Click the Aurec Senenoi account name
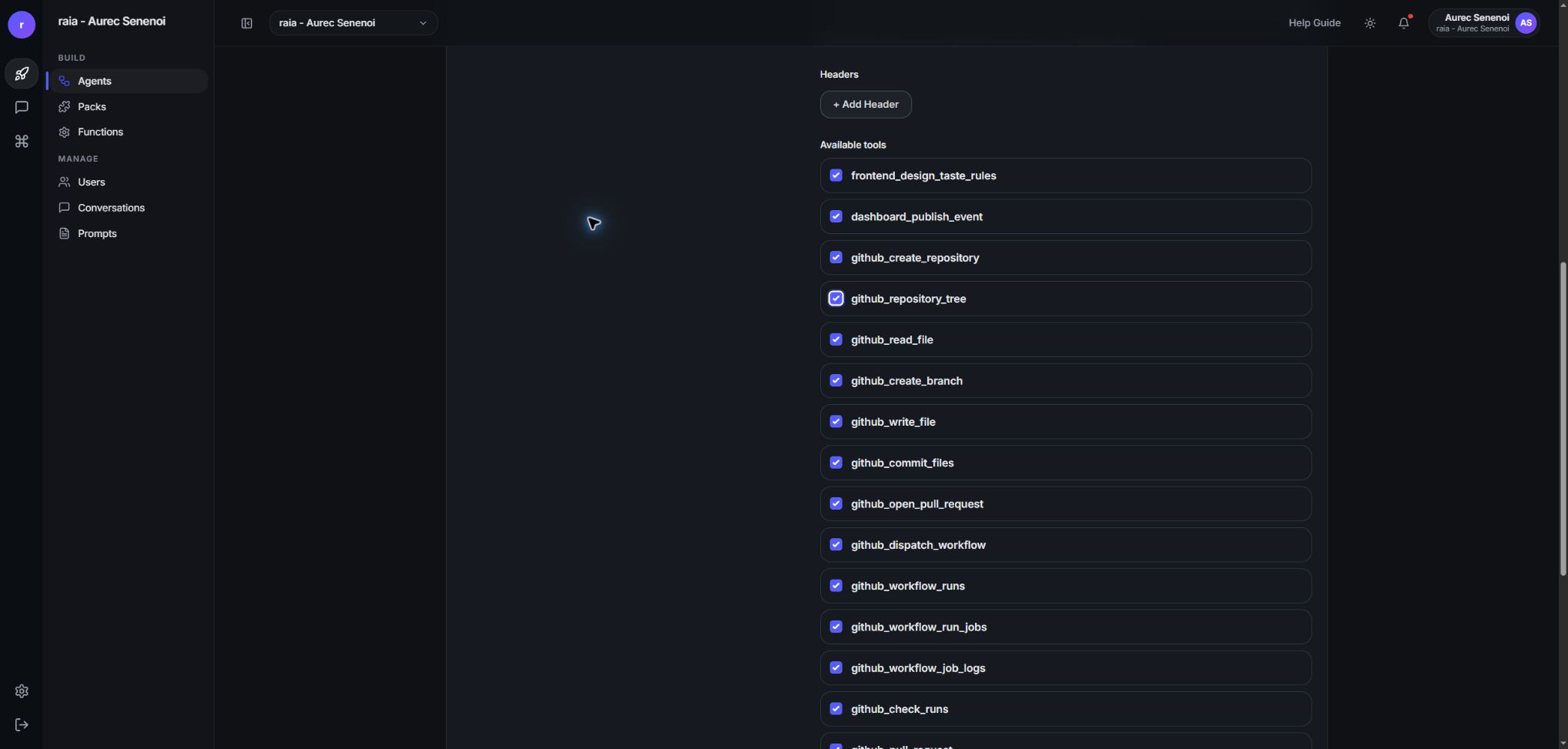Viewport: 1568px width, 749px height. click(x=1476, y=18)
